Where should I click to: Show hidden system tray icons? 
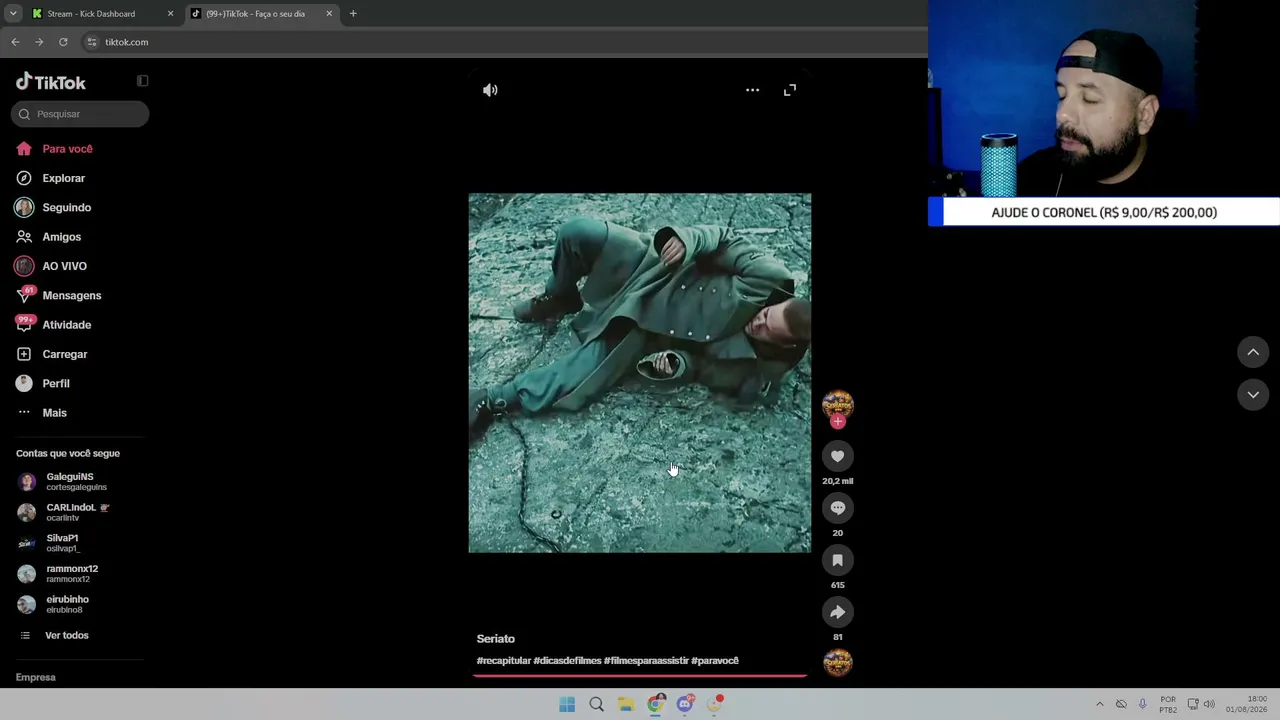coord(1100,704)
